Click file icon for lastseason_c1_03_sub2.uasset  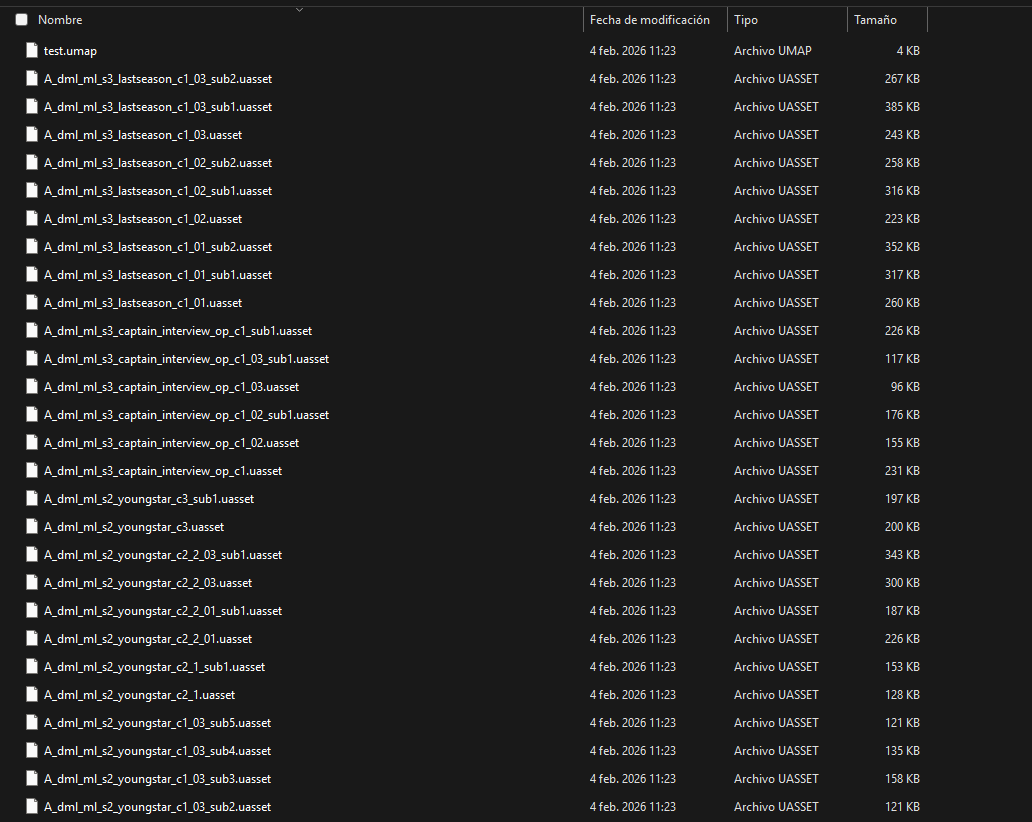32,78
